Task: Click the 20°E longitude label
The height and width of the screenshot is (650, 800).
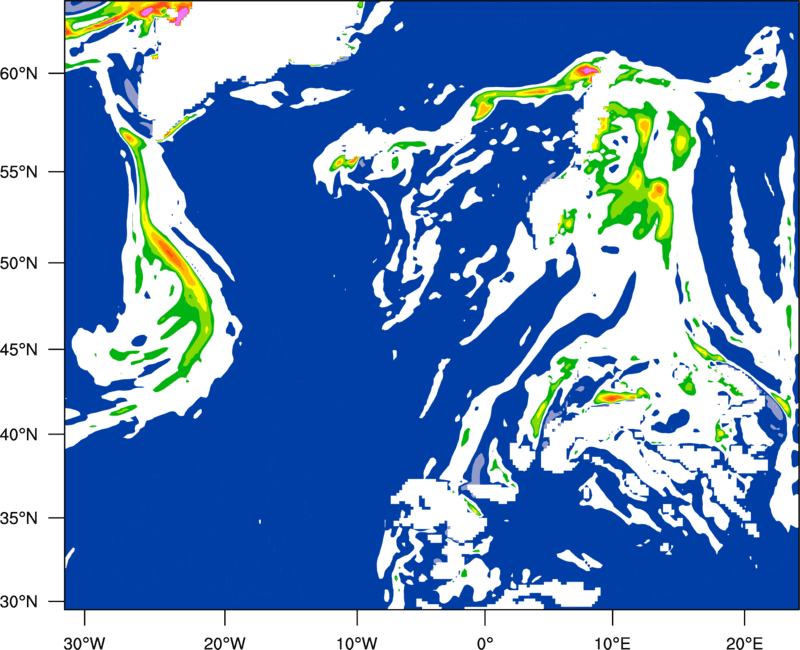Action: (x=744, y=643)
